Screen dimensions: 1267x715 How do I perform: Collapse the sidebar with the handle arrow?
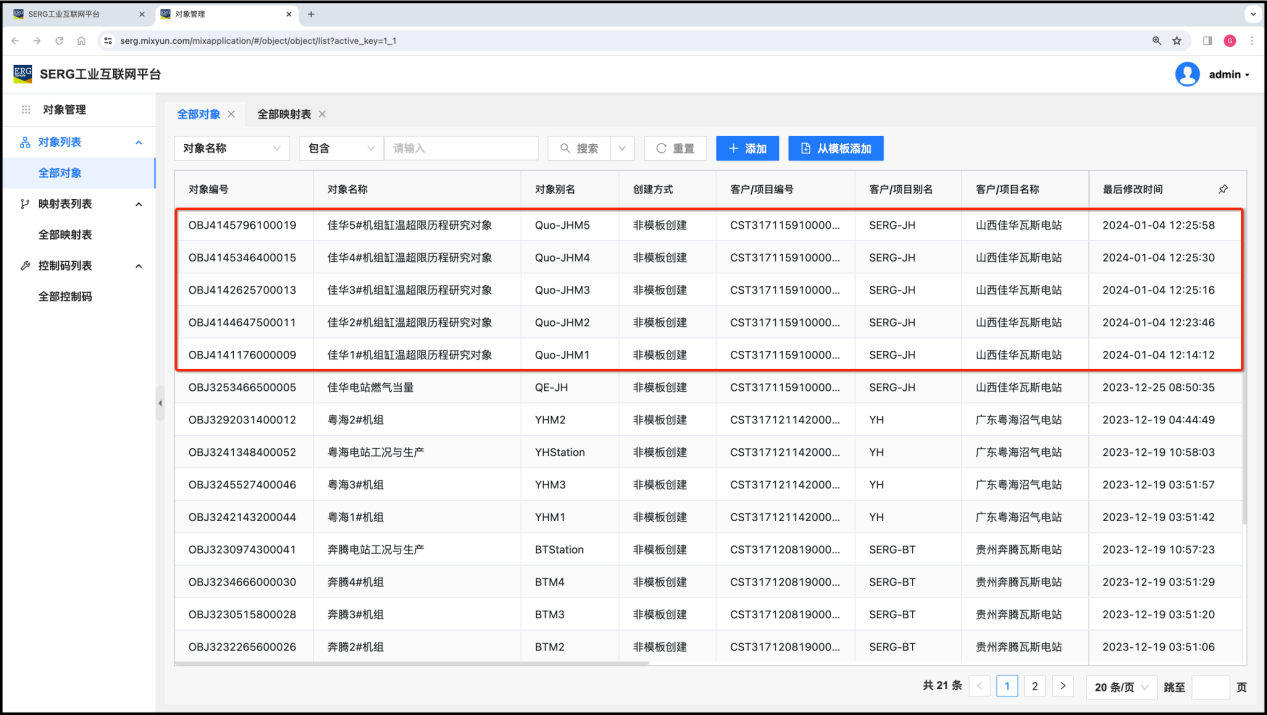coord(160,403)
